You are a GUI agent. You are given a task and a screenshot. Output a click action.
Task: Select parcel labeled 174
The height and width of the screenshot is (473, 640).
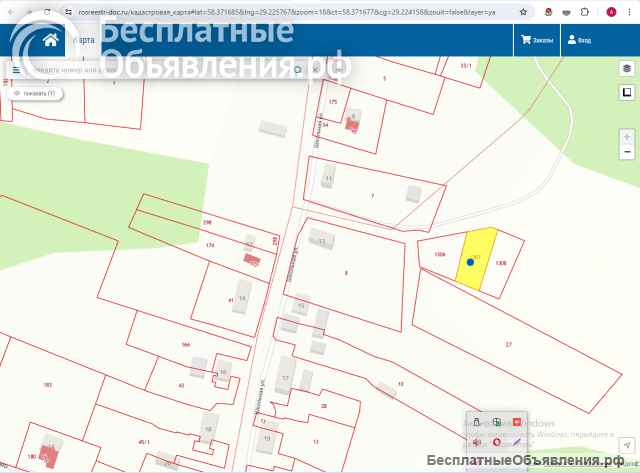coord(210,245)
